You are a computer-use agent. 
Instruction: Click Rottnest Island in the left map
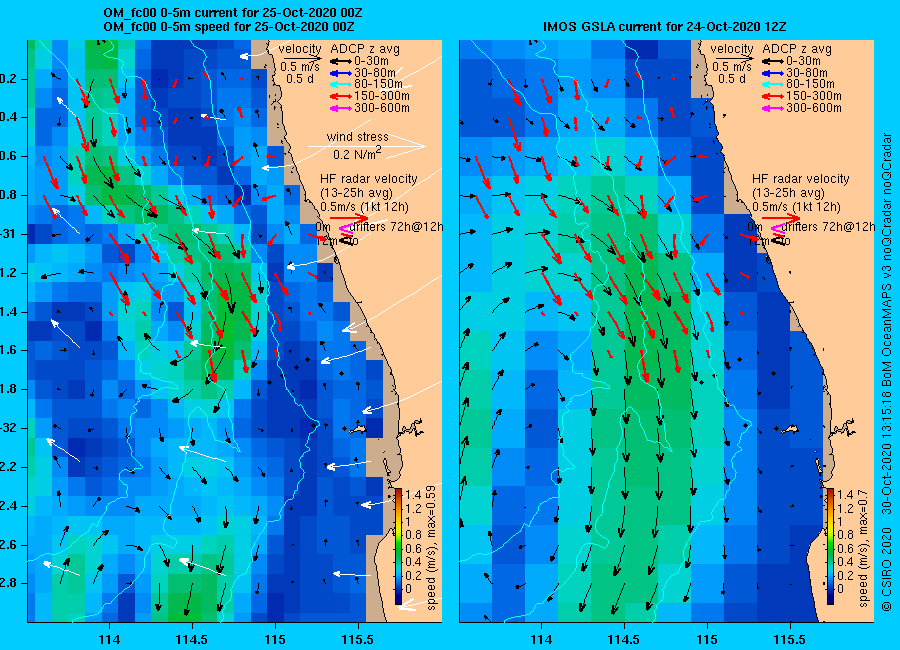point(360,428)
